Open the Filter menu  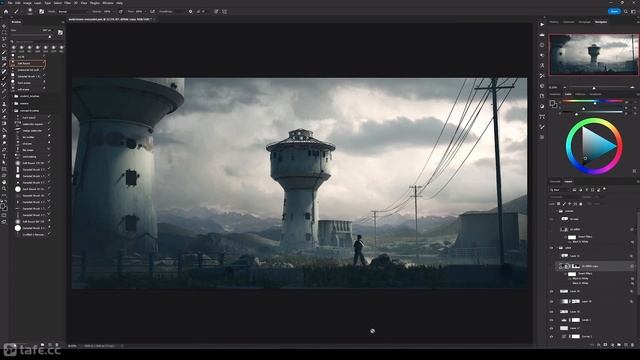[67, 3]
